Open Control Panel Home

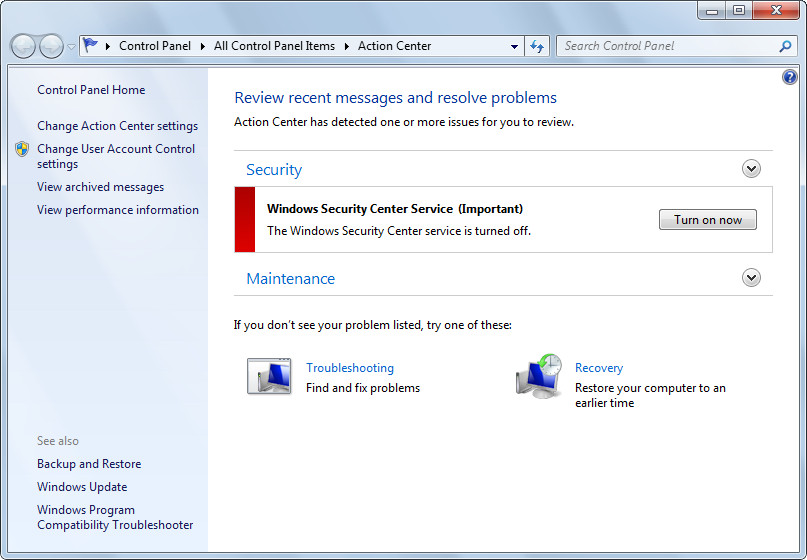[x=91, y=90]
